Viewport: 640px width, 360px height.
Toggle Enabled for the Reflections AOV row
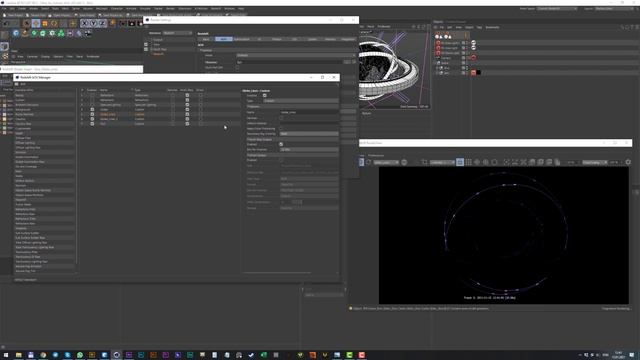pos(92,95)
